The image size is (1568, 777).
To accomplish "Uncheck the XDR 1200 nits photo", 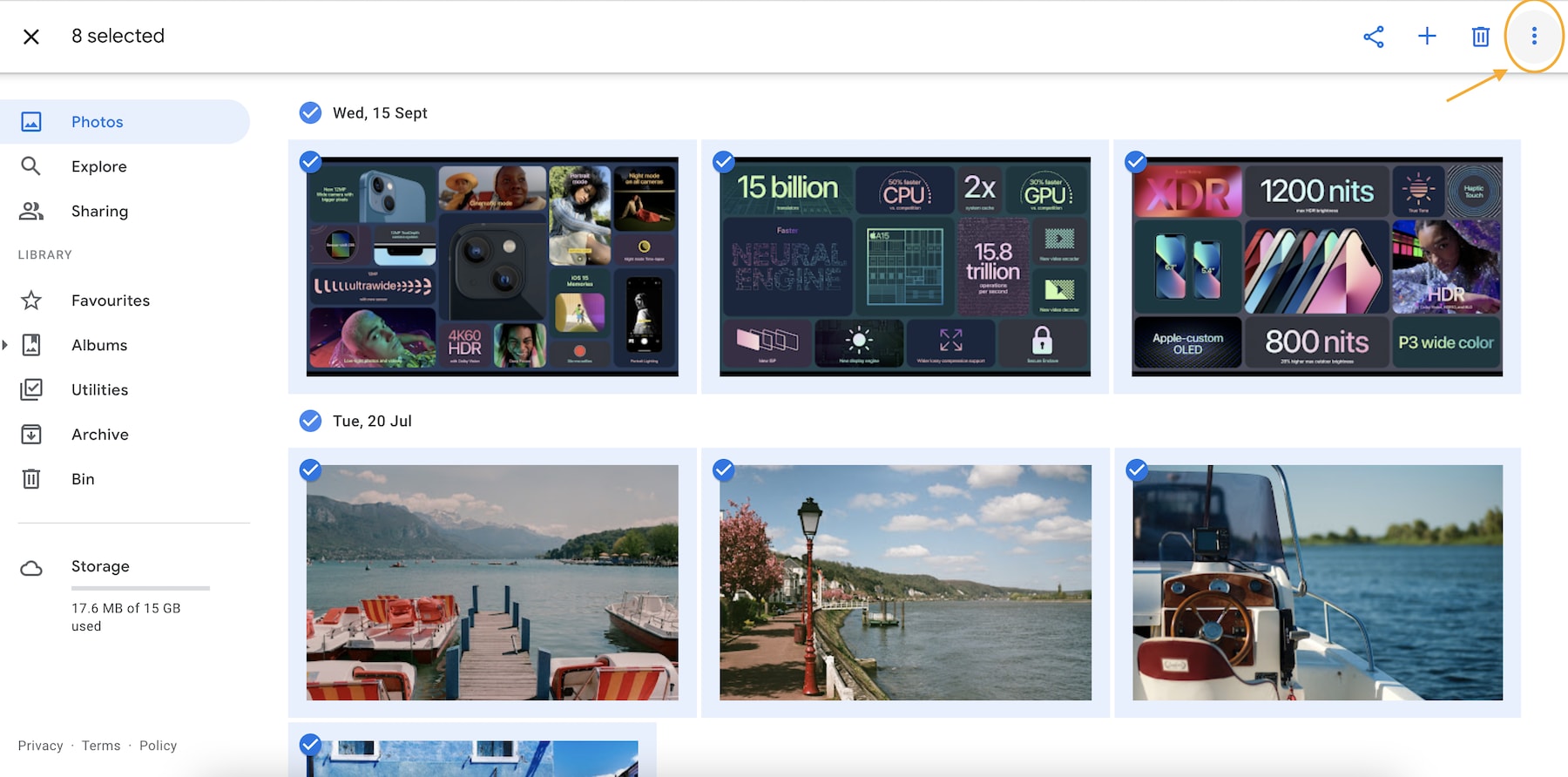I will pyautogui.click(x=1136, y=162).
